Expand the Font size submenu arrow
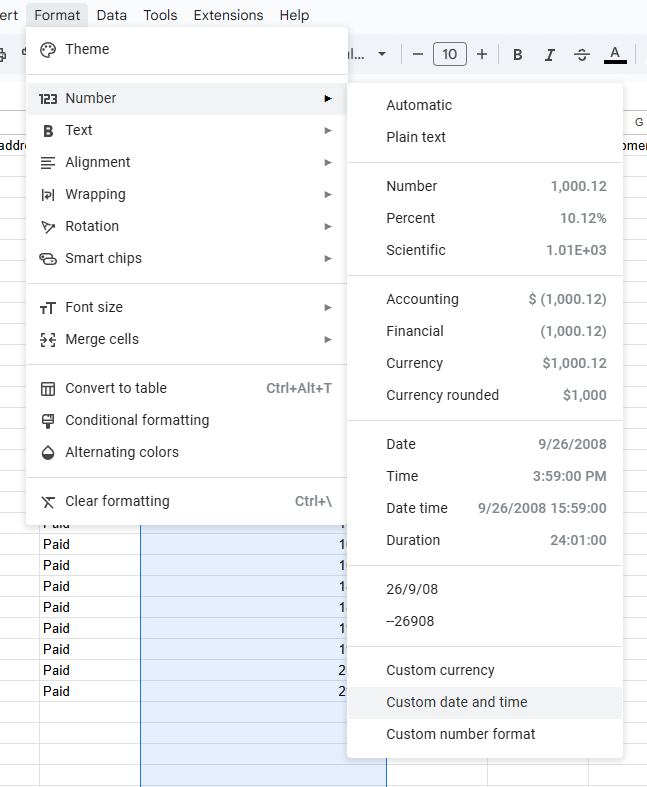647x787 pixels. tap(328, 307)
